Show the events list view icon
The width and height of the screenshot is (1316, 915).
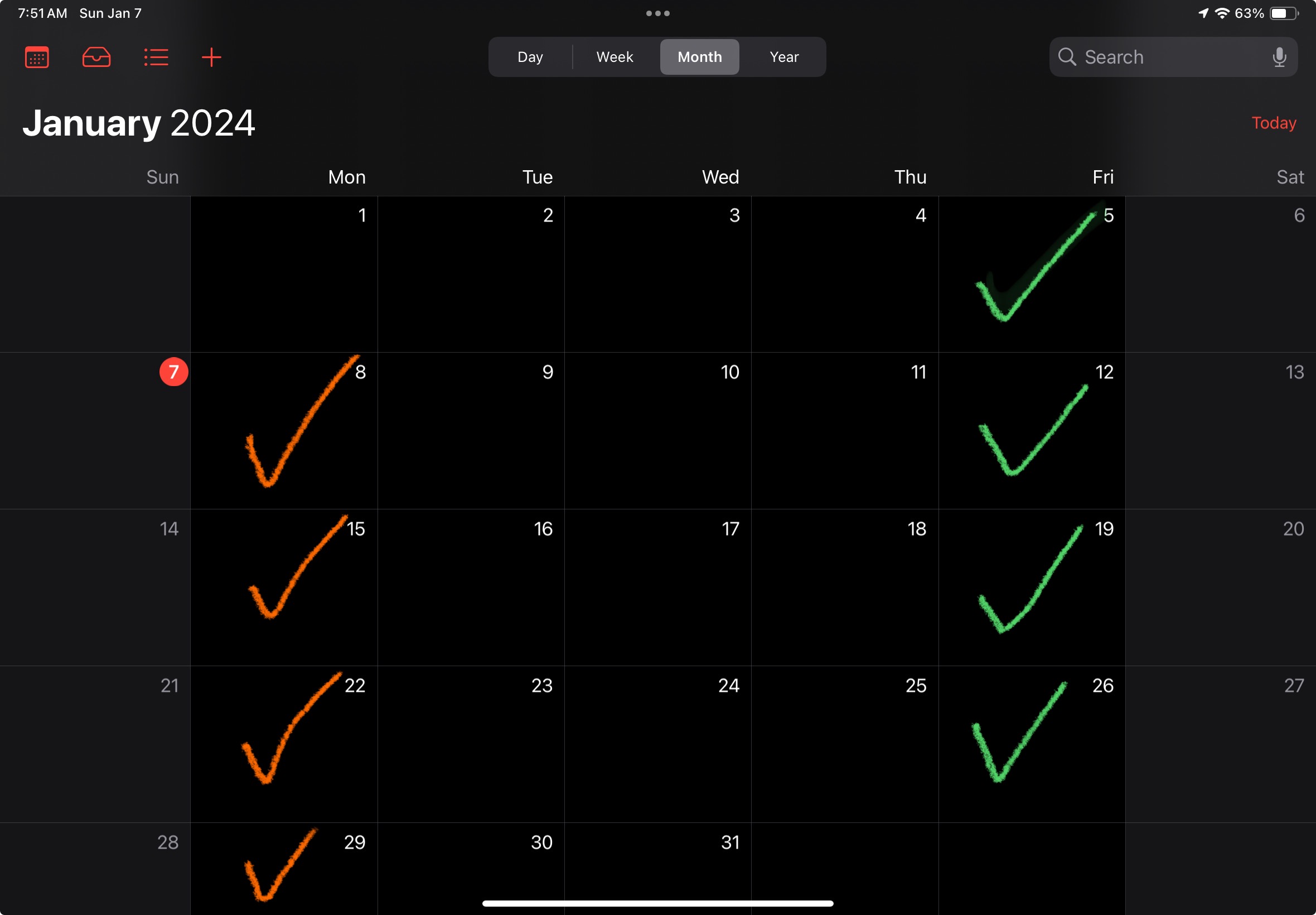156,57
